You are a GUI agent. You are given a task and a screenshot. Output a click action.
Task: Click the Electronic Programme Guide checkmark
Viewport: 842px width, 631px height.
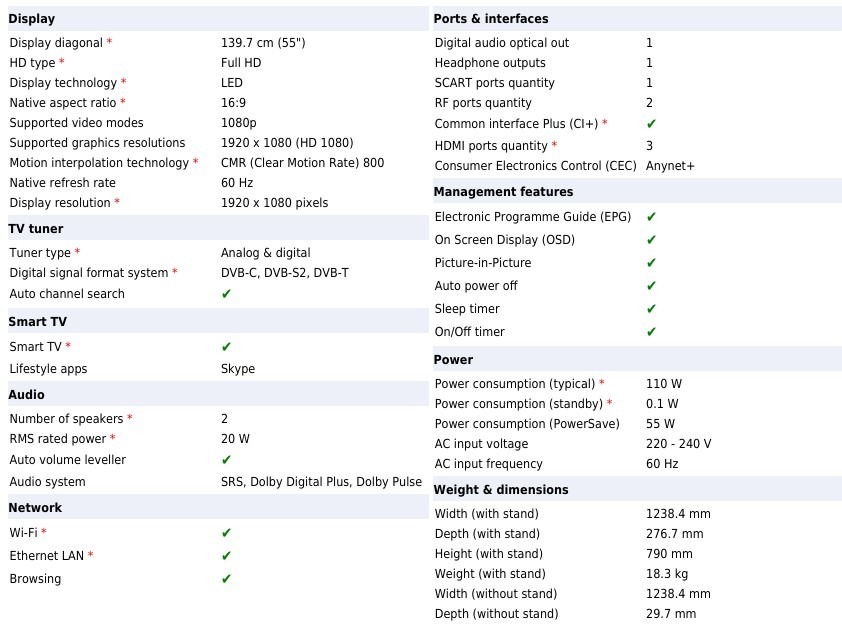651,217
